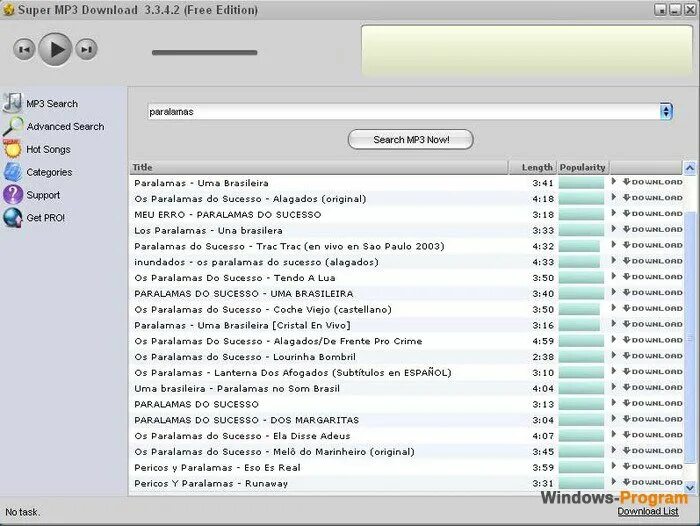The width and height of the screenshot is (700, 526).
Task: Open the Support section label
Action: click(x=43, y=195)
